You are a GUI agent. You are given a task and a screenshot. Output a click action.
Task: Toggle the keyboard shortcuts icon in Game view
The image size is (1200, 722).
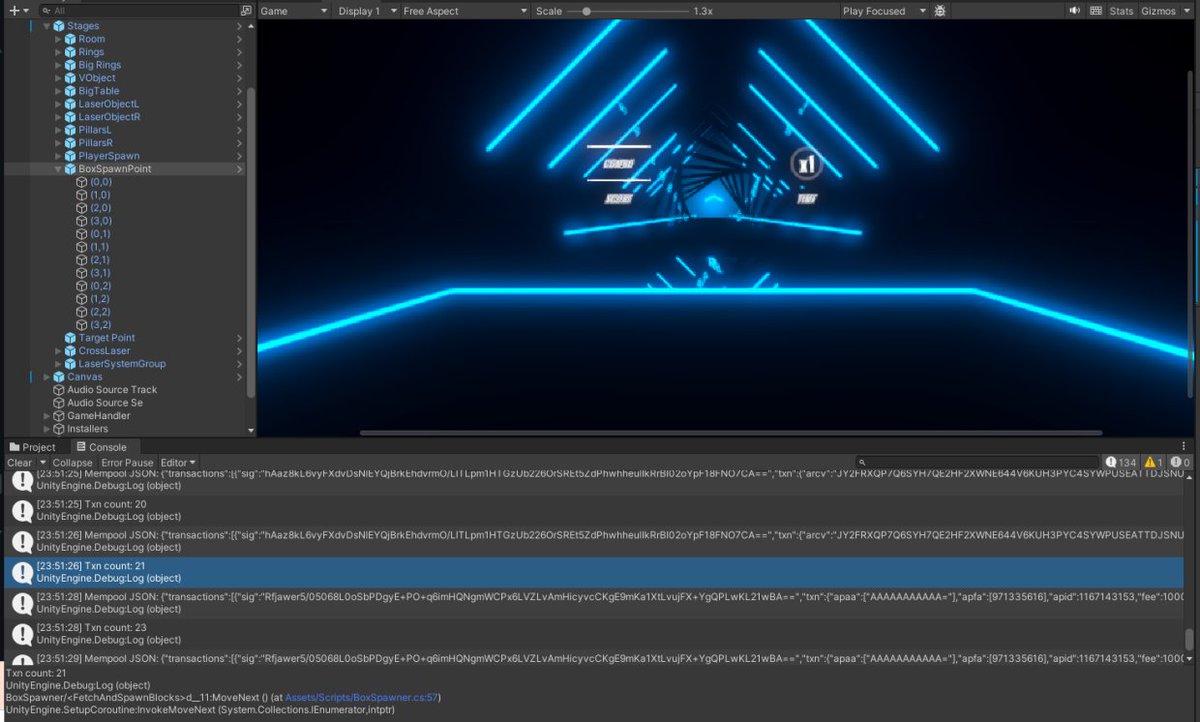click(1096, 11)
